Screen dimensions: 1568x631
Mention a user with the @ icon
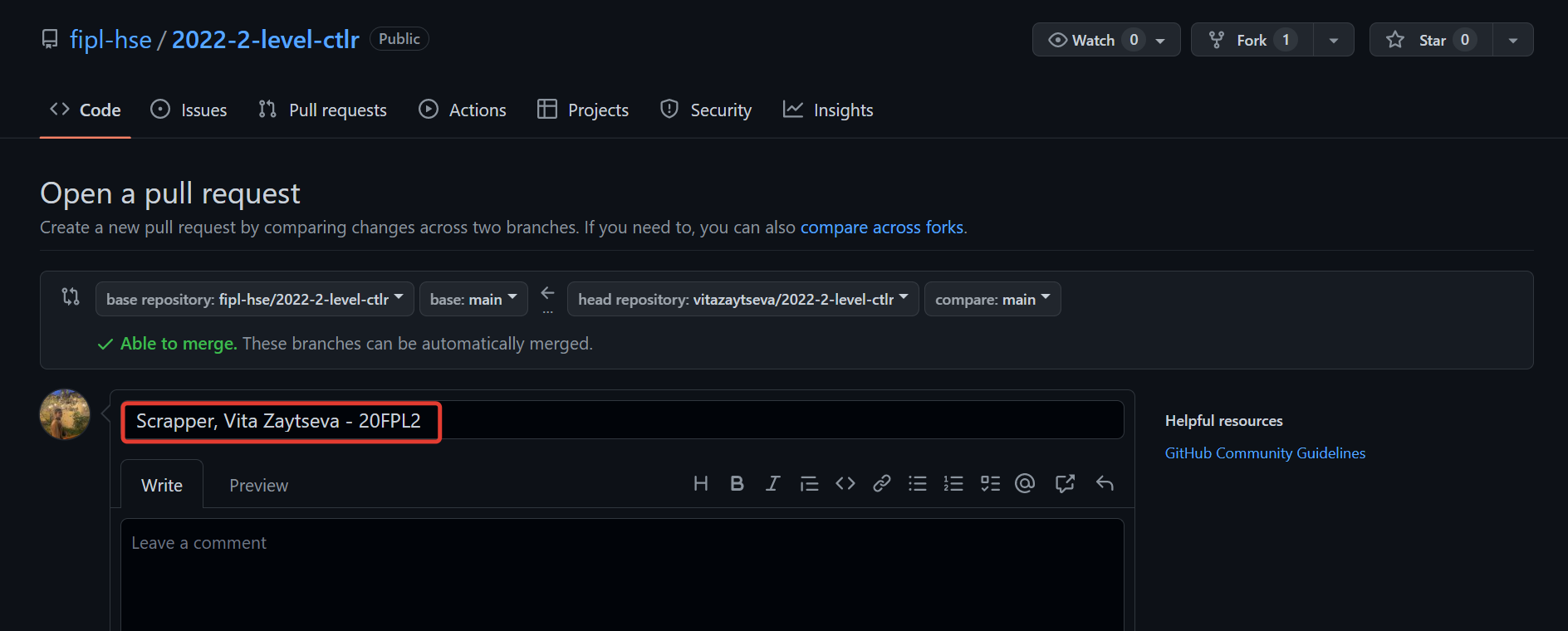pyautogui.click(x=1025, y=483)
